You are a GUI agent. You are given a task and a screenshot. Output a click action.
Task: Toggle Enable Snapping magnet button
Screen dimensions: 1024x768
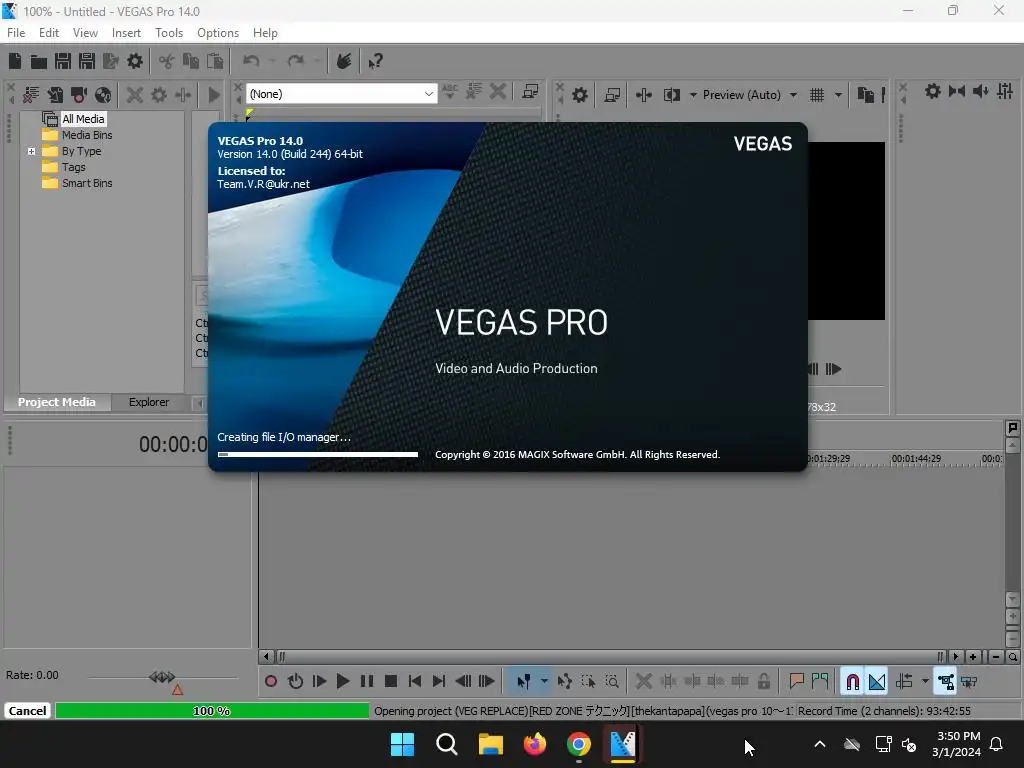point(852,682)
